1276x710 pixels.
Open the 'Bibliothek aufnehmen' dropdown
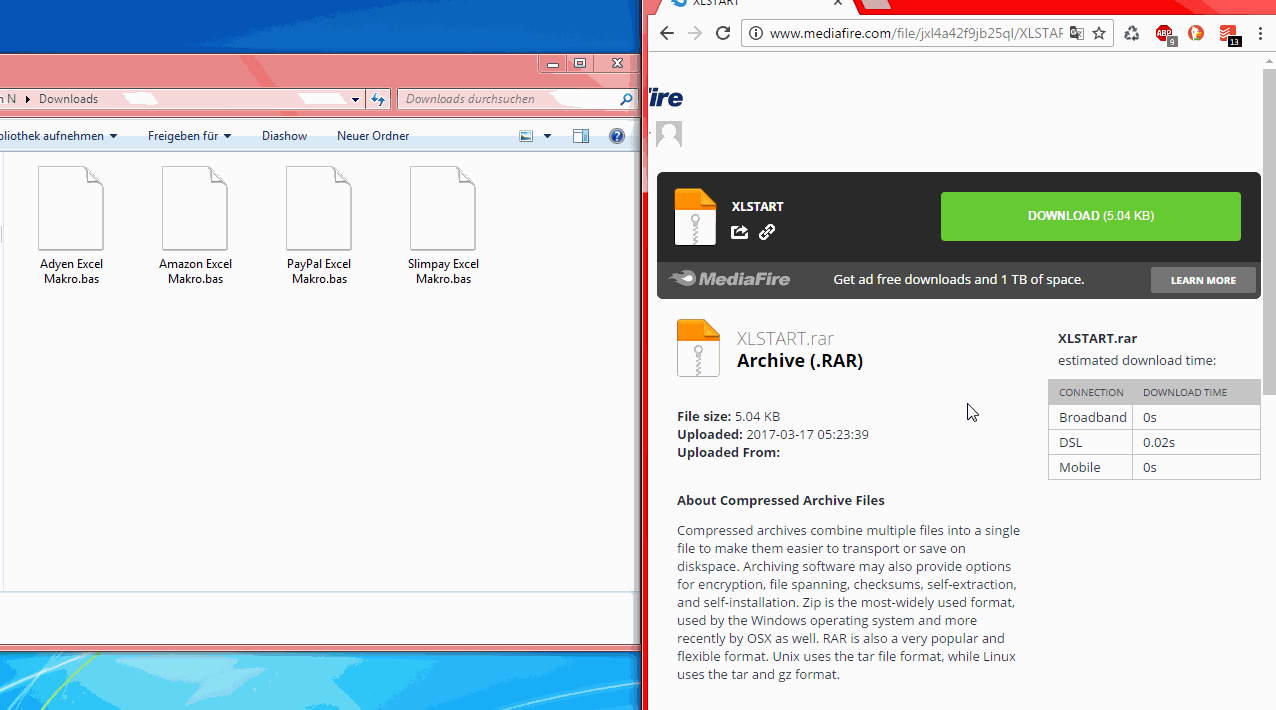coord(59,136)
